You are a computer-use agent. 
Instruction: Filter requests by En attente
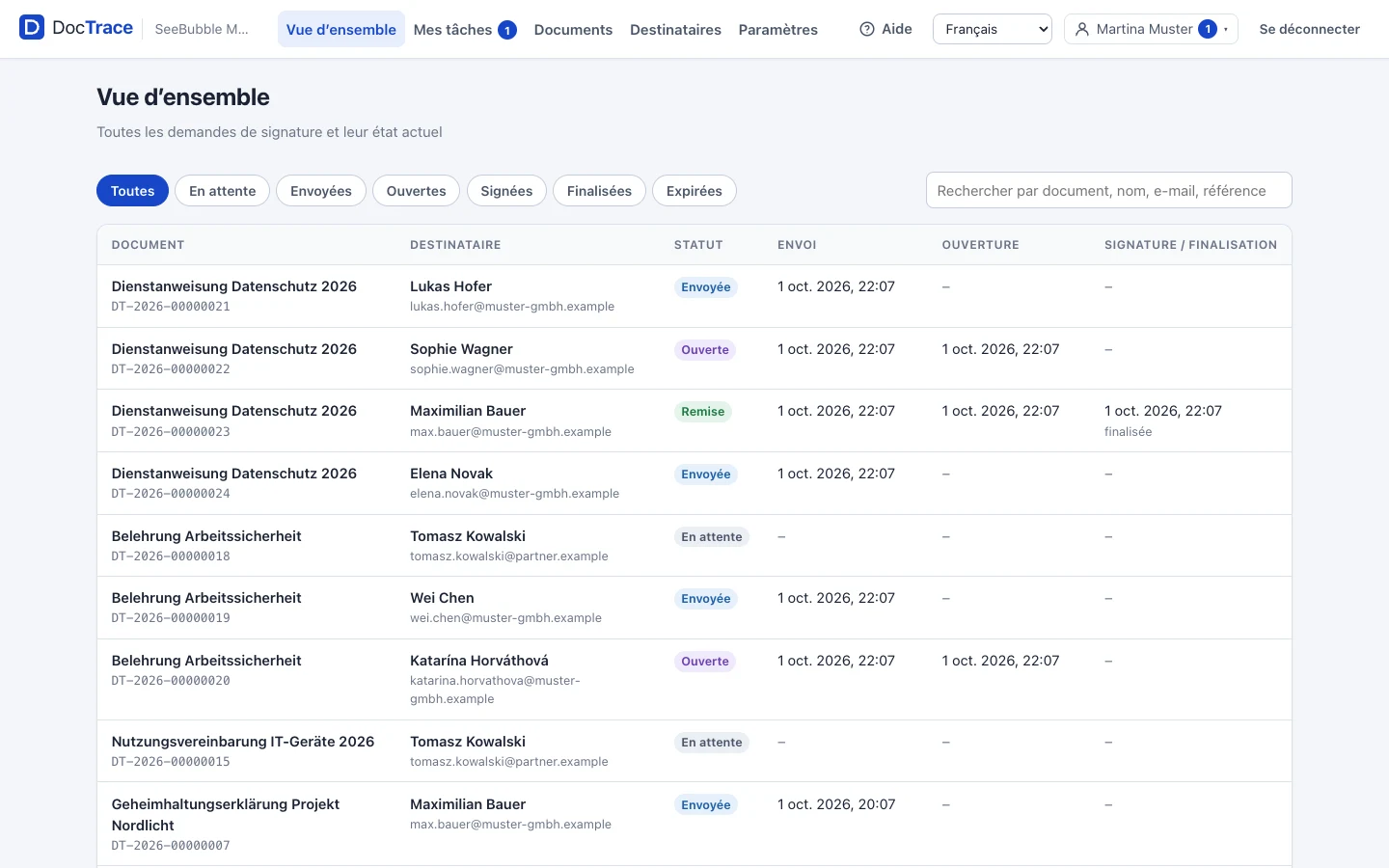222,191
